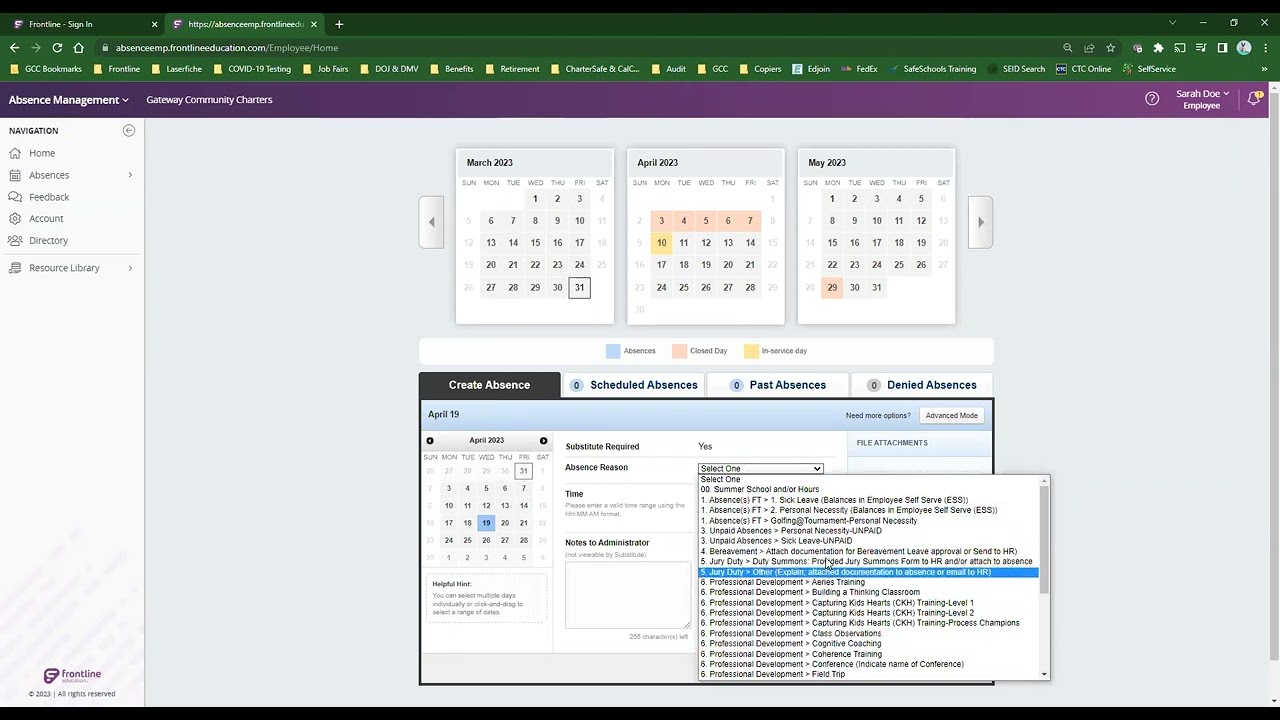
Task: Click the Gateway Community Charters organization name
Action: pyautogui.click(x=209, y=100)
